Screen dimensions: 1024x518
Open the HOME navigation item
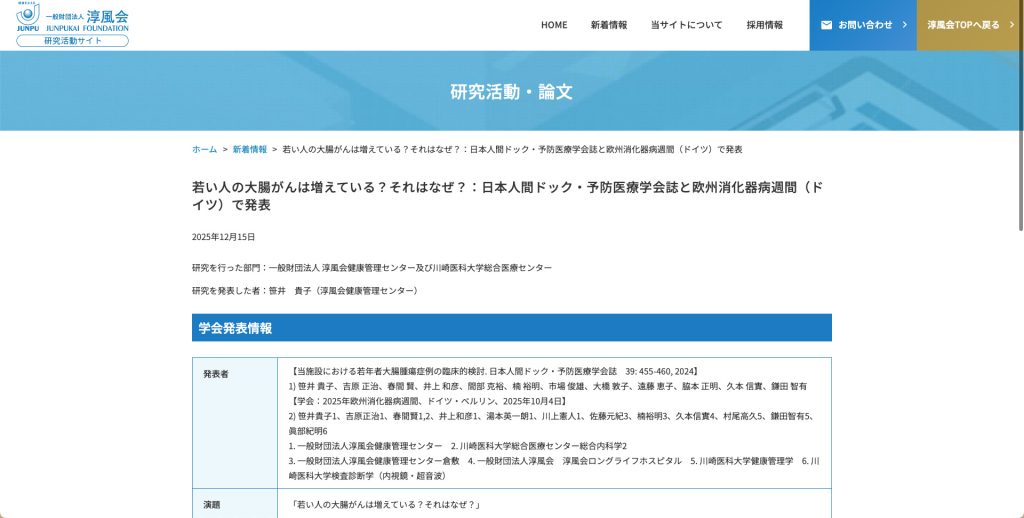click(554, 25)
